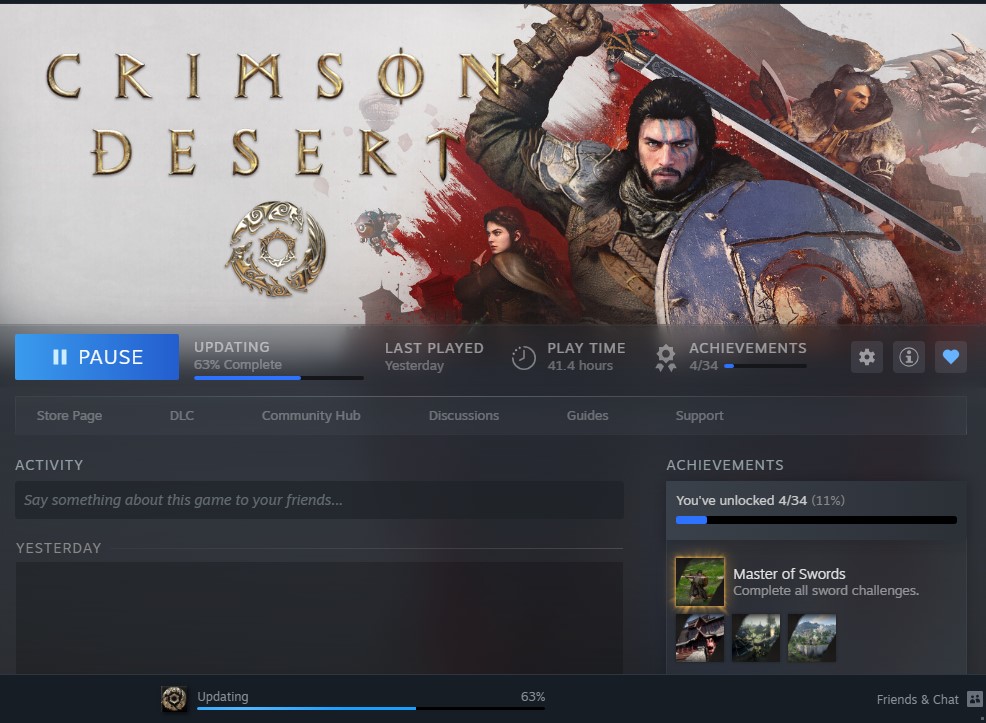Click the Crimson Desert emblem logo in banner
The height and width of the screenshot is (723, 986).
pos(275,248)
